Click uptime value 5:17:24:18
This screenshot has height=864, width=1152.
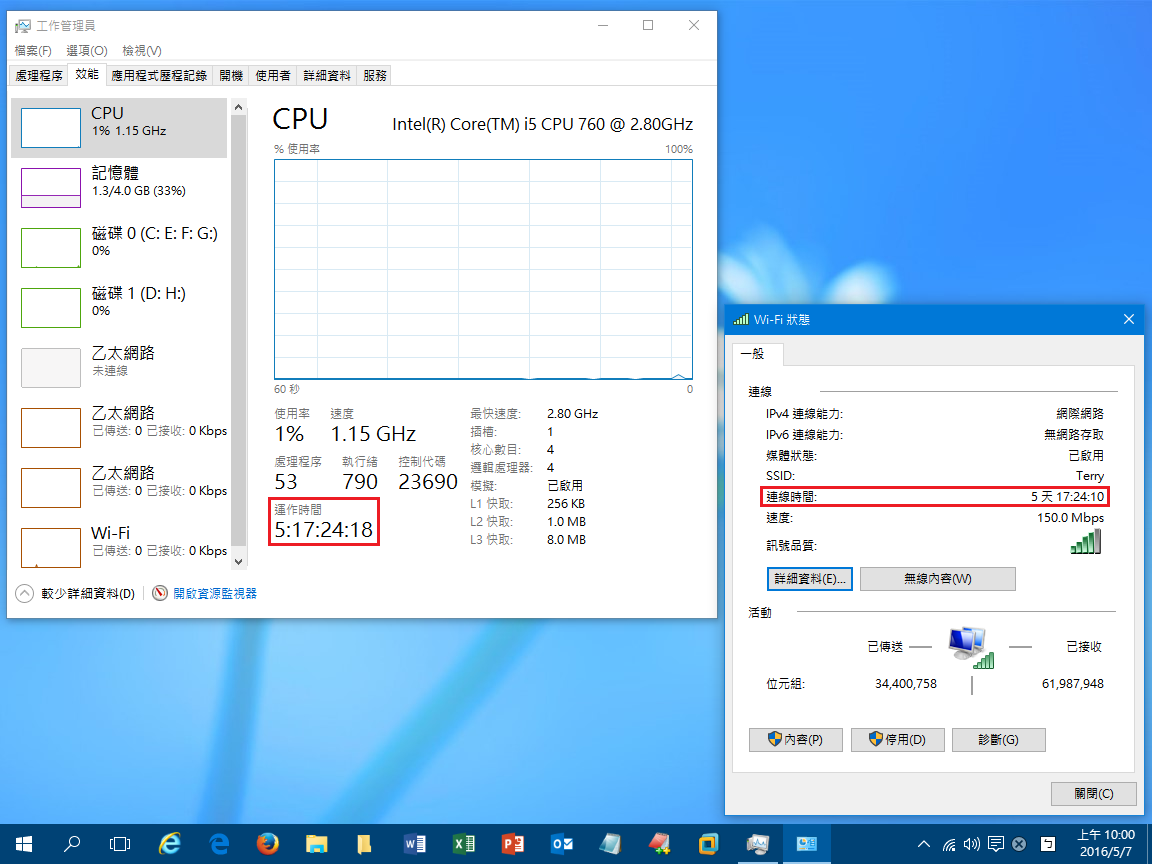(324, 530)
